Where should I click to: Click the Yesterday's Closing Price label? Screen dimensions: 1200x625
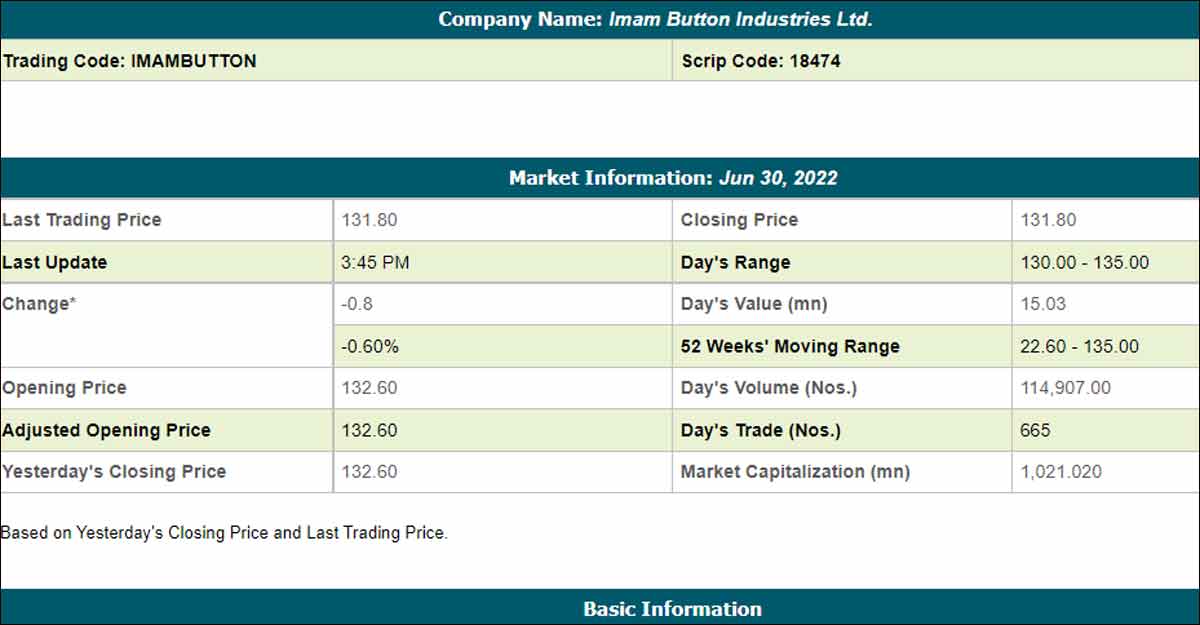[114, 472]
